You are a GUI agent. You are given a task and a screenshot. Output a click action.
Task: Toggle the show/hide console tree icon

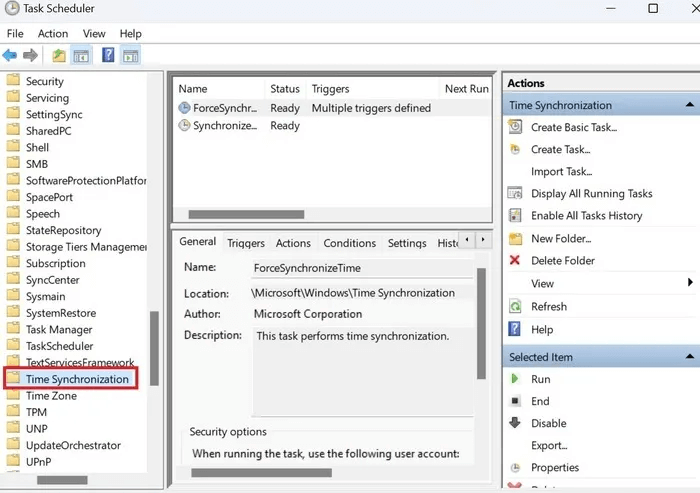click(81, 56)
